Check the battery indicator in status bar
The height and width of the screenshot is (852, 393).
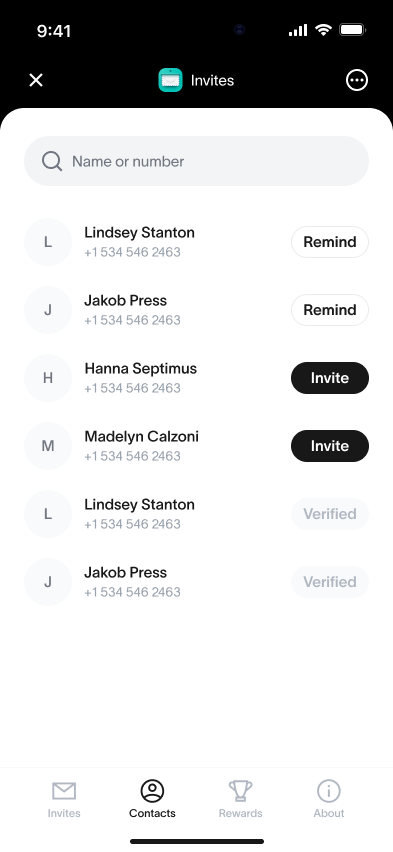point(352,29)
